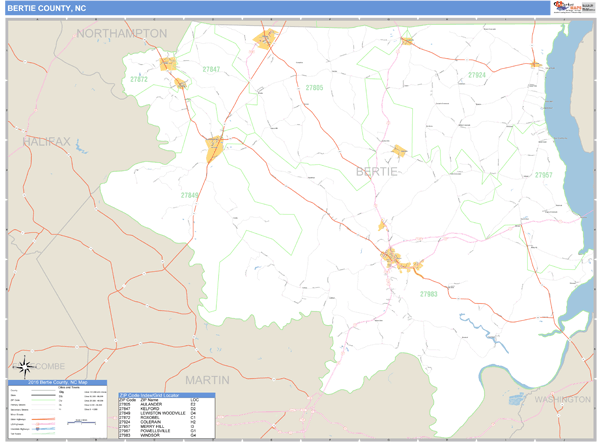Select the WASHINGTON county label
The width and height of the screenshot is (600, 442).
pos(562,399)
